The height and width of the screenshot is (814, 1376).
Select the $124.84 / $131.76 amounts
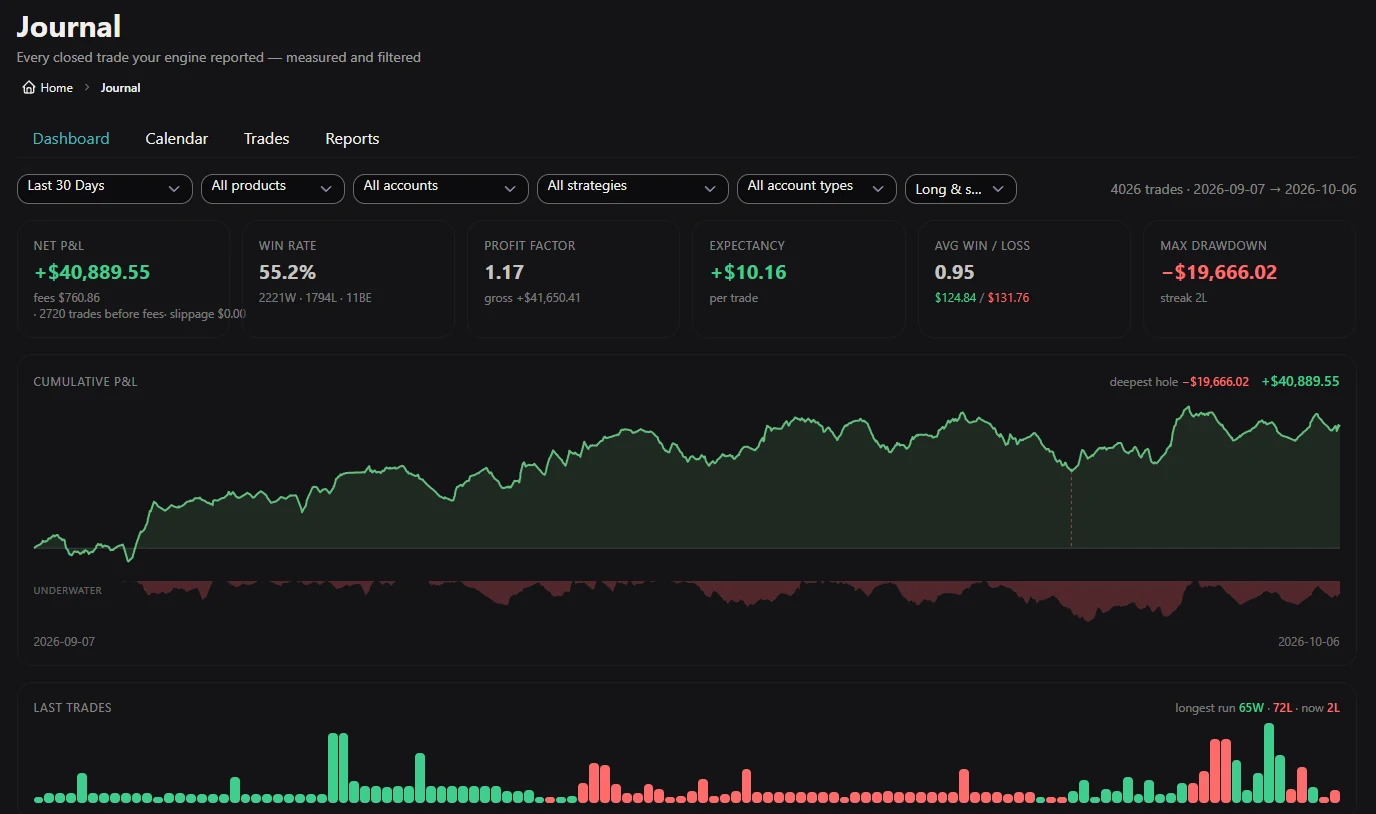pos(982,298)
